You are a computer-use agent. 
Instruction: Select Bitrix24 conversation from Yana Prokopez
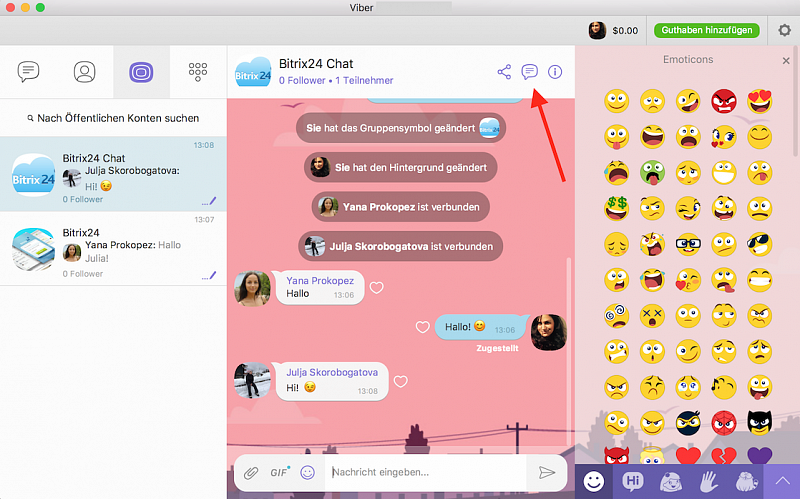tap(113, 248)
